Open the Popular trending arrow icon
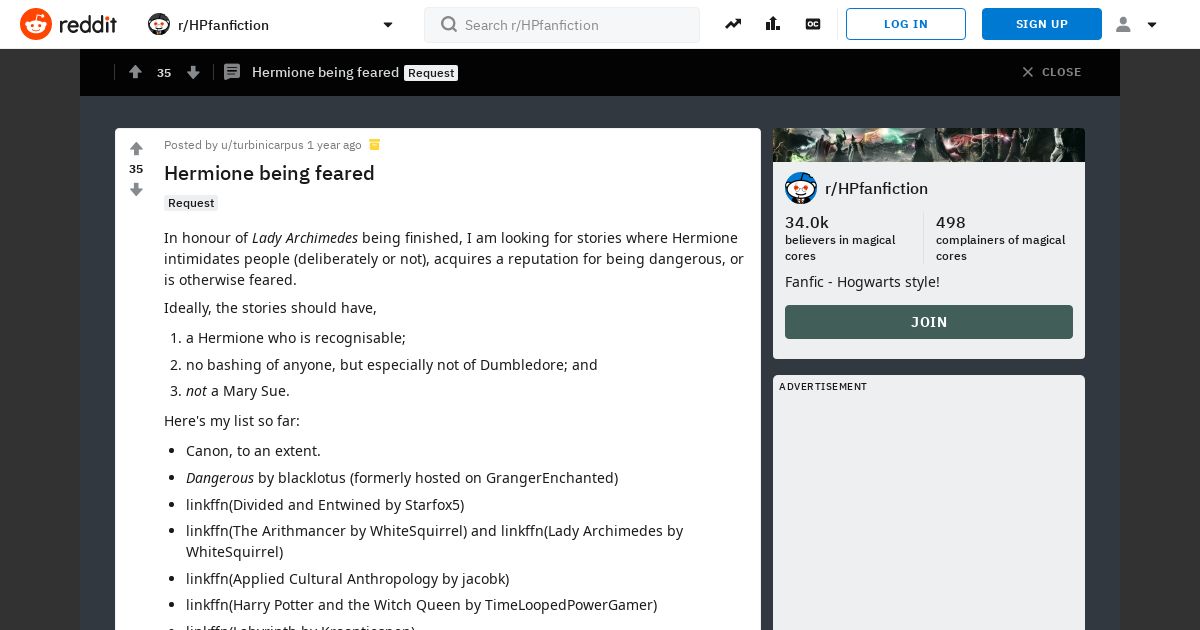1200x630 pixels. coord(733,24)
